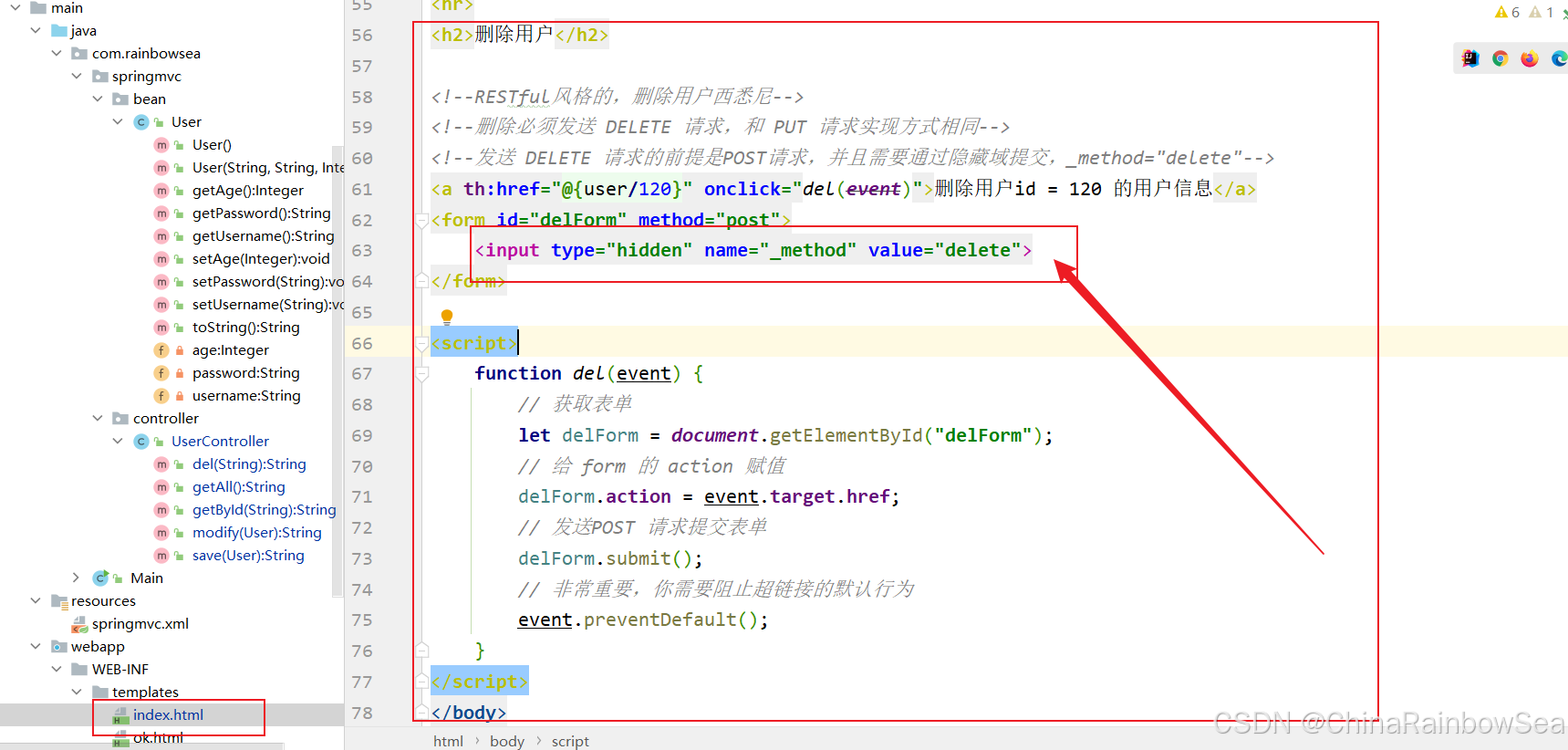Collapse the main folder node
The height and width of the screenshot is (750, 1568).
coord(16,7)
